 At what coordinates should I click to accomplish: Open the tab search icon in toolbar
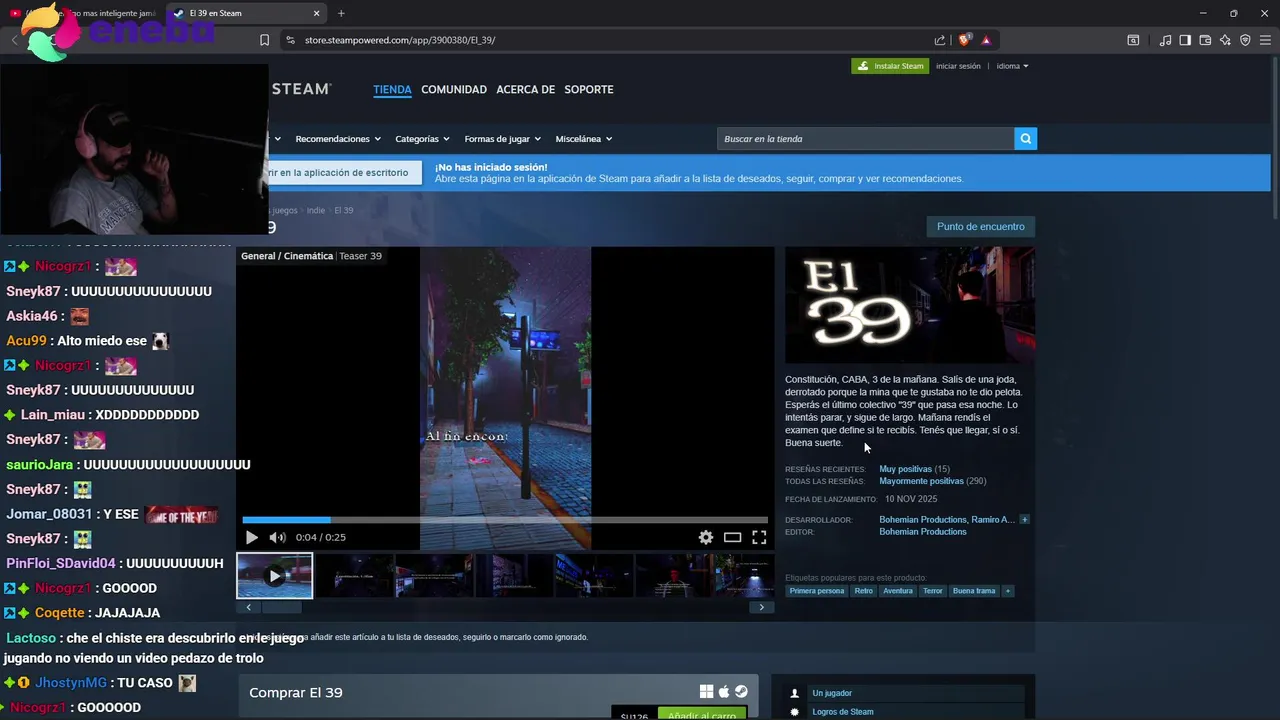(x=1133, y=40)
